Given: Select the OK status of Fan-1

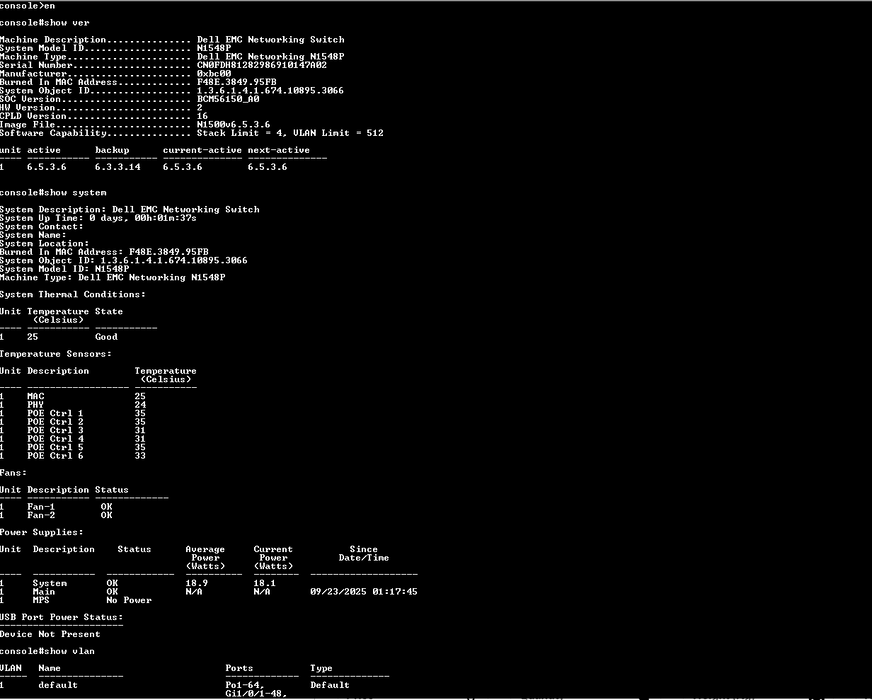Looking at the screenshot, I should click(x=106, y=507).
